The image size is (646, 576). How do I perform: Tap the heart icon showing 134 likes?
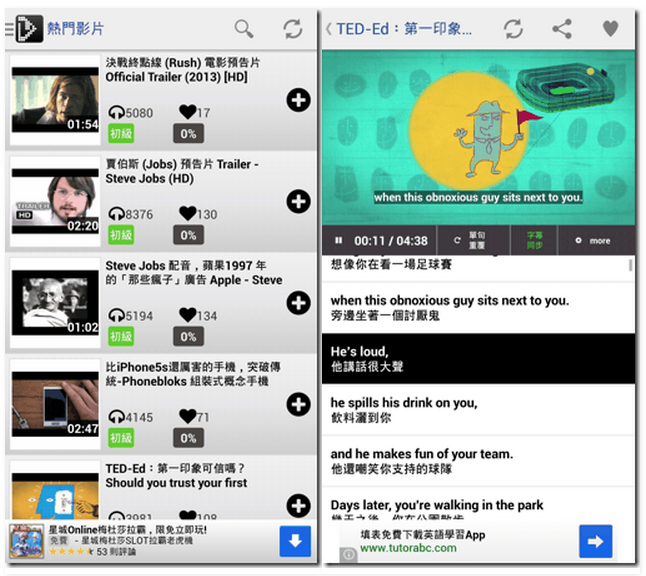coord(187,315)
